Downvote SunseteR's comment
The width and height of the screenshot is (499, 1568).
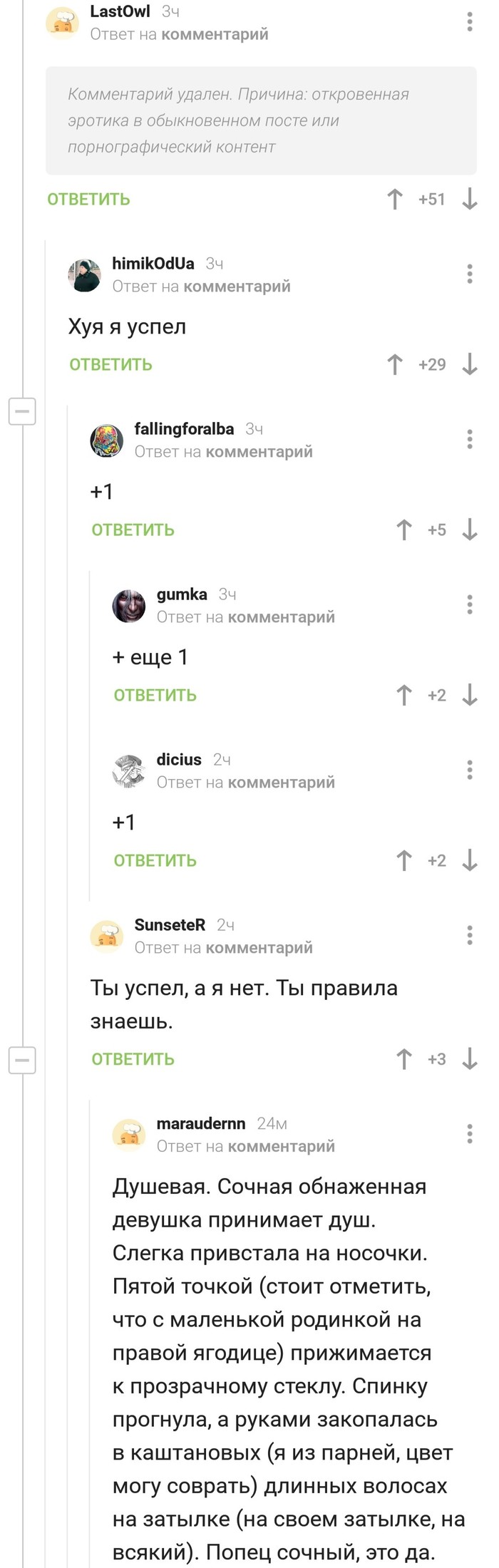469,1060
